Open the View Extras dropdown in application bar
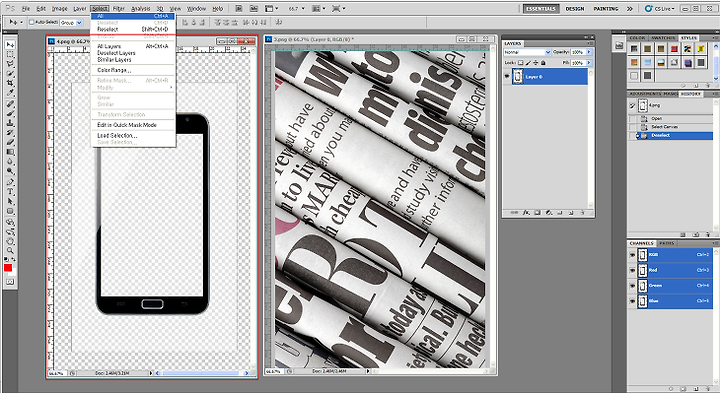This screenshot has height=393, width=720. (272, 8)
